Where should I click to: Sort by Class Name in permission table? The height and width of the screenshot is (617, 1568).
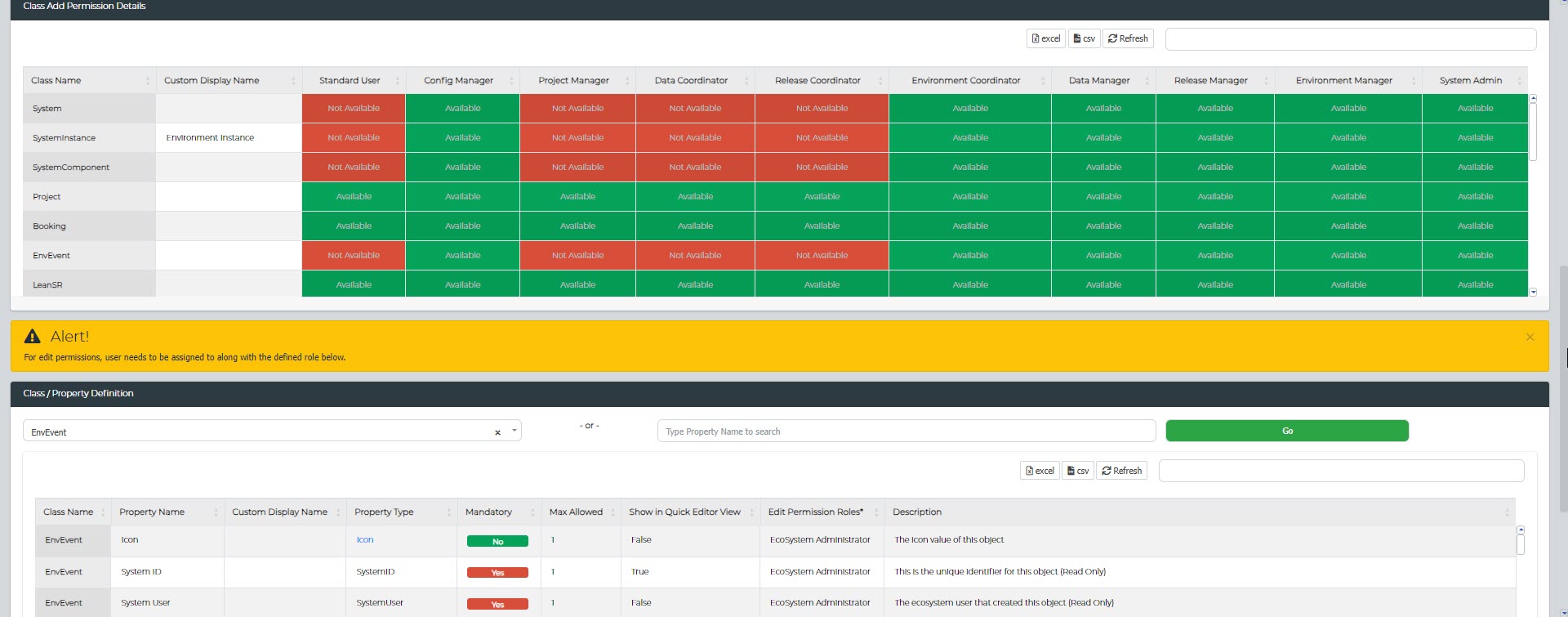(x=89, y=80)
